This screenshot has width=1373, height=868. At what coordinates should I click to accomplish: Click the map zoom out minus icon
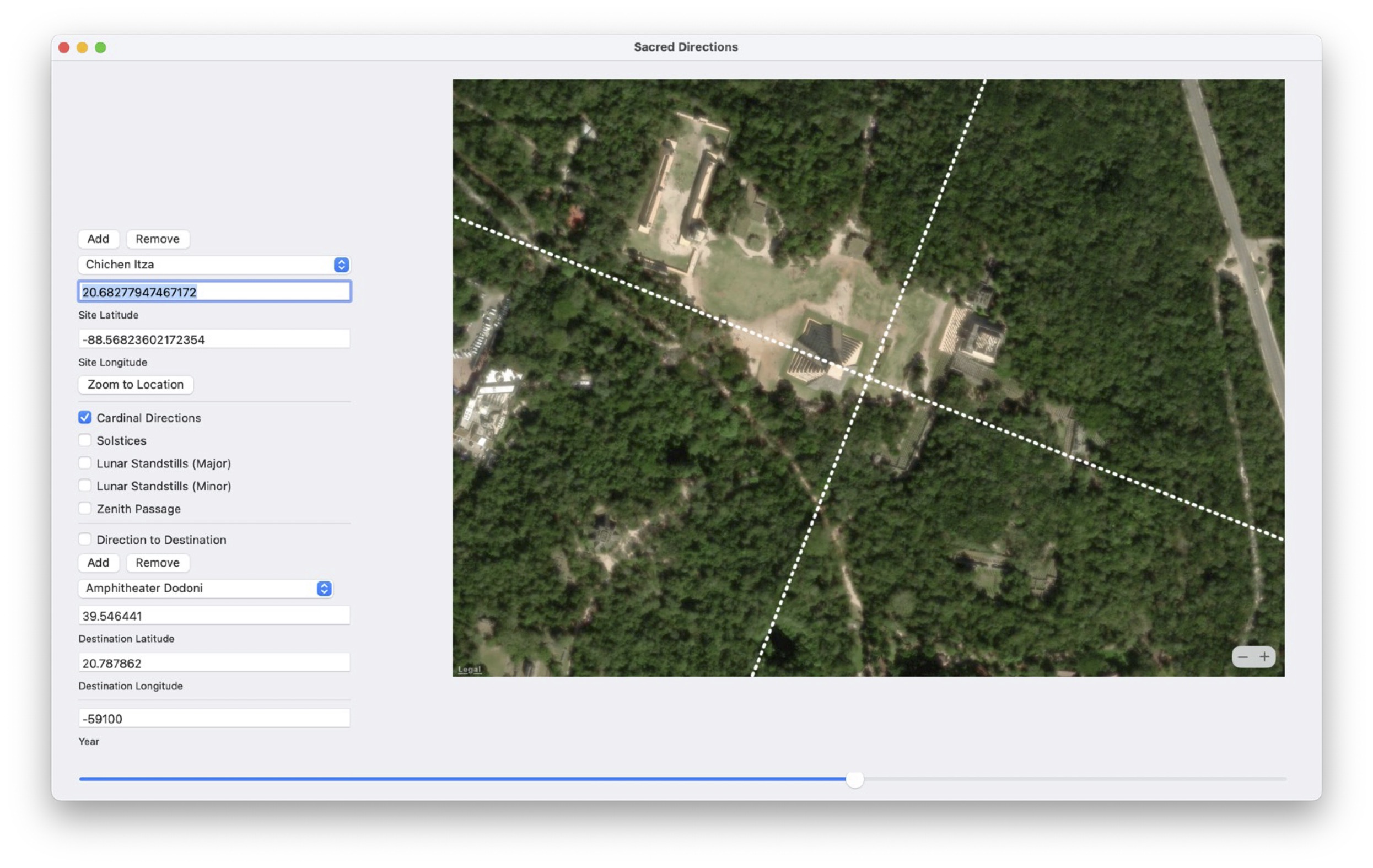[x=1242, y=656]
